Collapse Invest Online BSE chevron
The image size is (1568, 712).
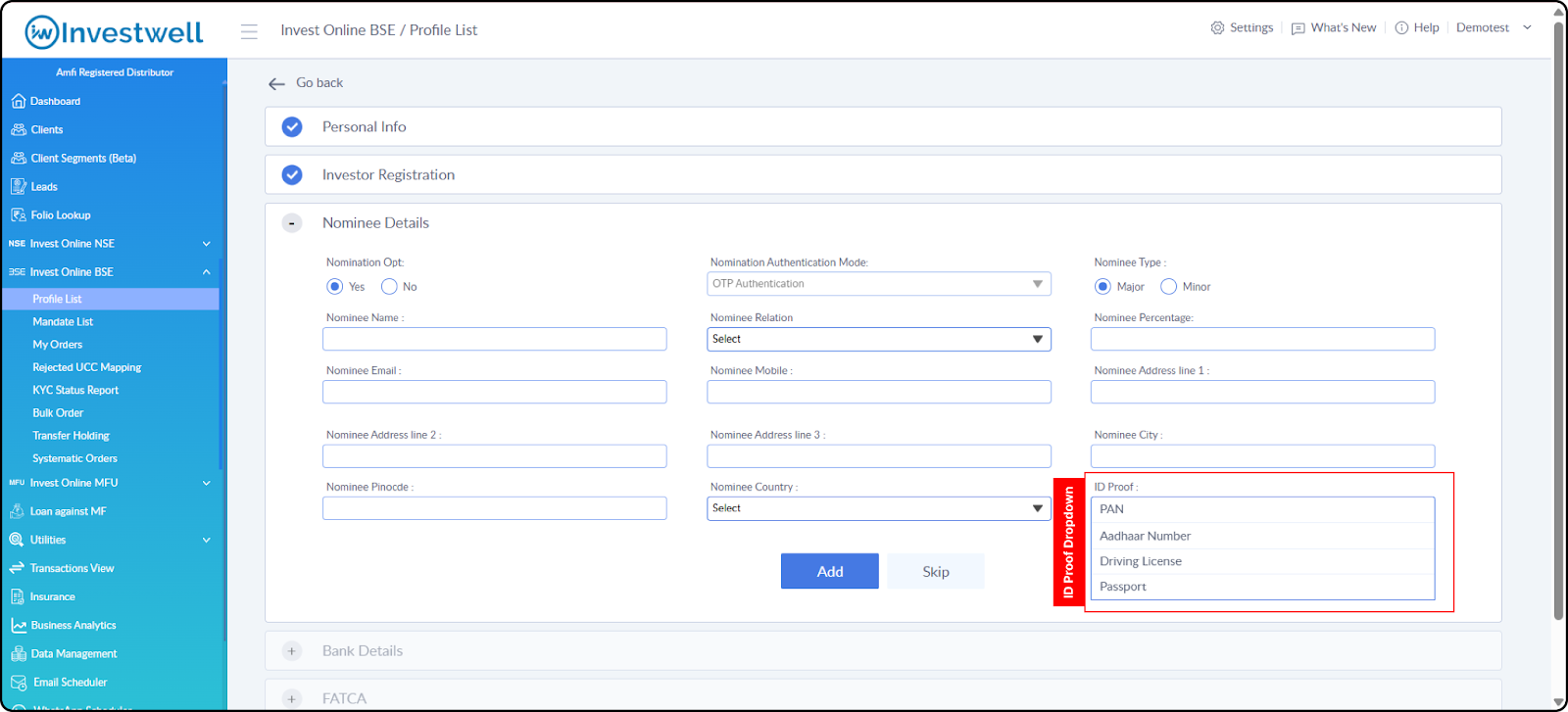point(207,272)
